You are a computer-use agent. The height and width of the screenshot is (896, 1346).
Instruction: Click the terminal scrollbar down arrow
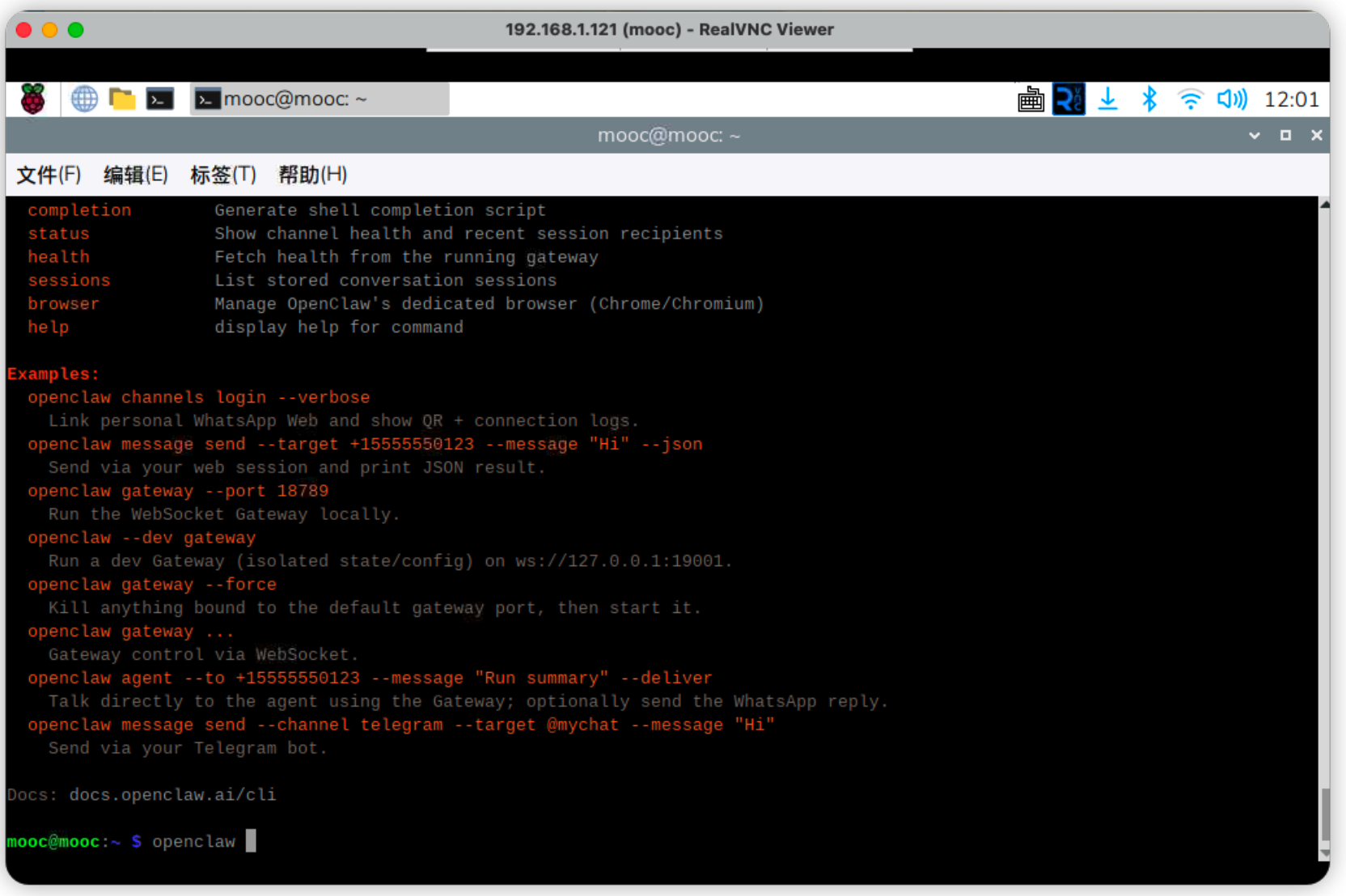click(x=1324, y=853)
